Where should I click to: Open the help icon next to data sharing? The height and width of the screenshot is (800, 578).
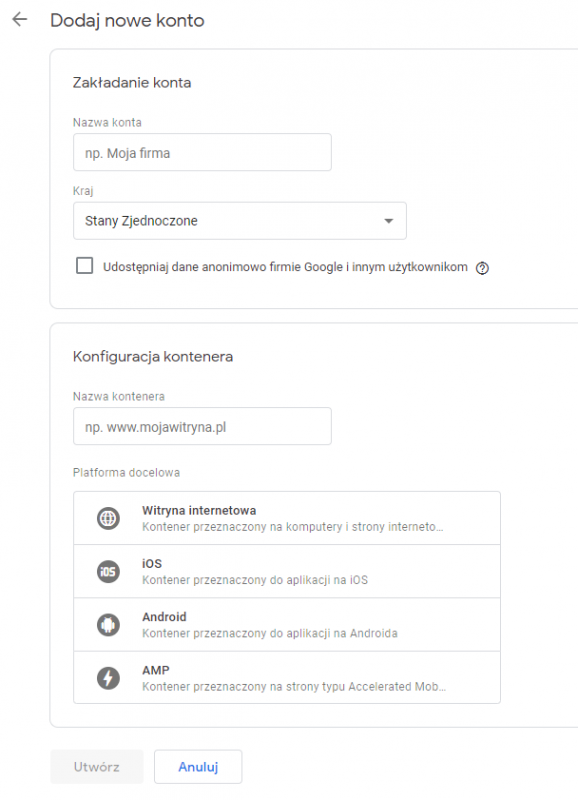[482, 268]
